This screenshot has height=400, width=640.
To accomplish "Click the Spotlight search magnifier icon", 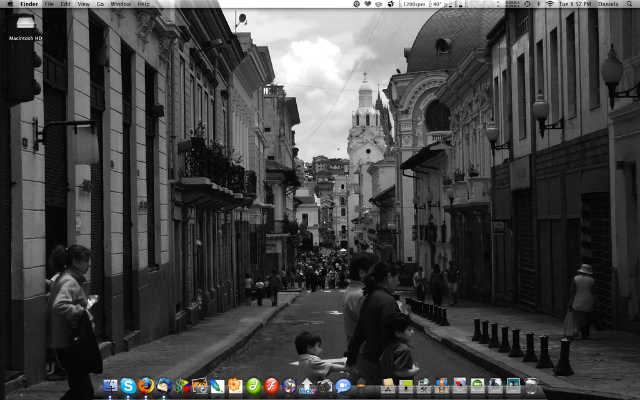I will (x=631, y=4).
